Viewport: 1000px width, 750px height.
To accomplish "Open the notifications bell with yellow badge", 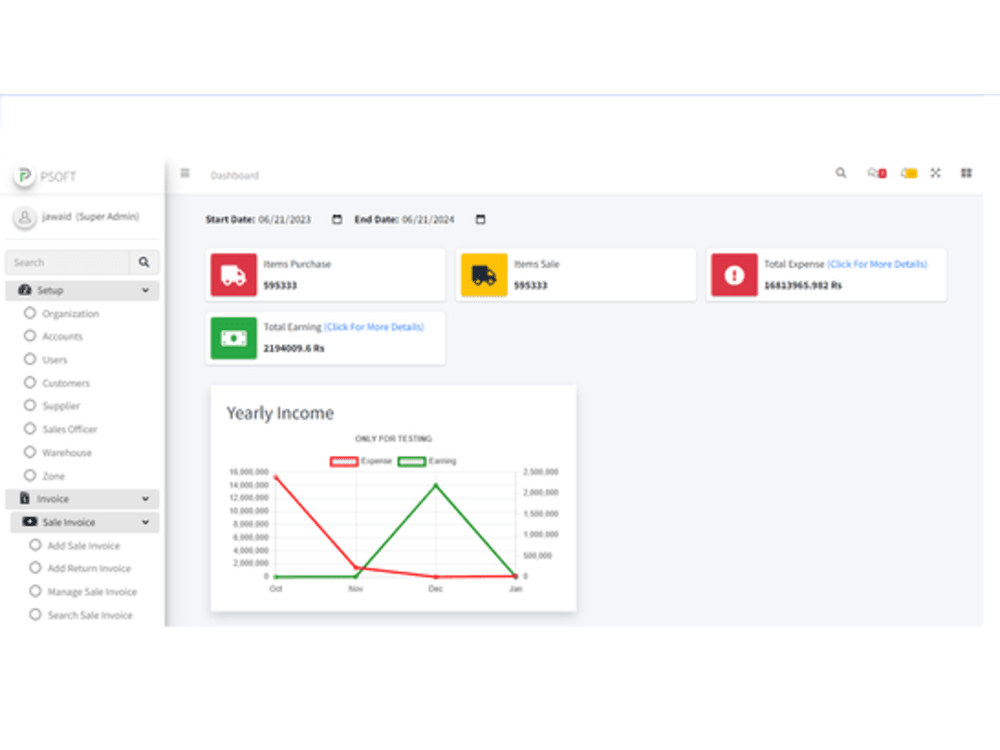I will click(909, 173).
